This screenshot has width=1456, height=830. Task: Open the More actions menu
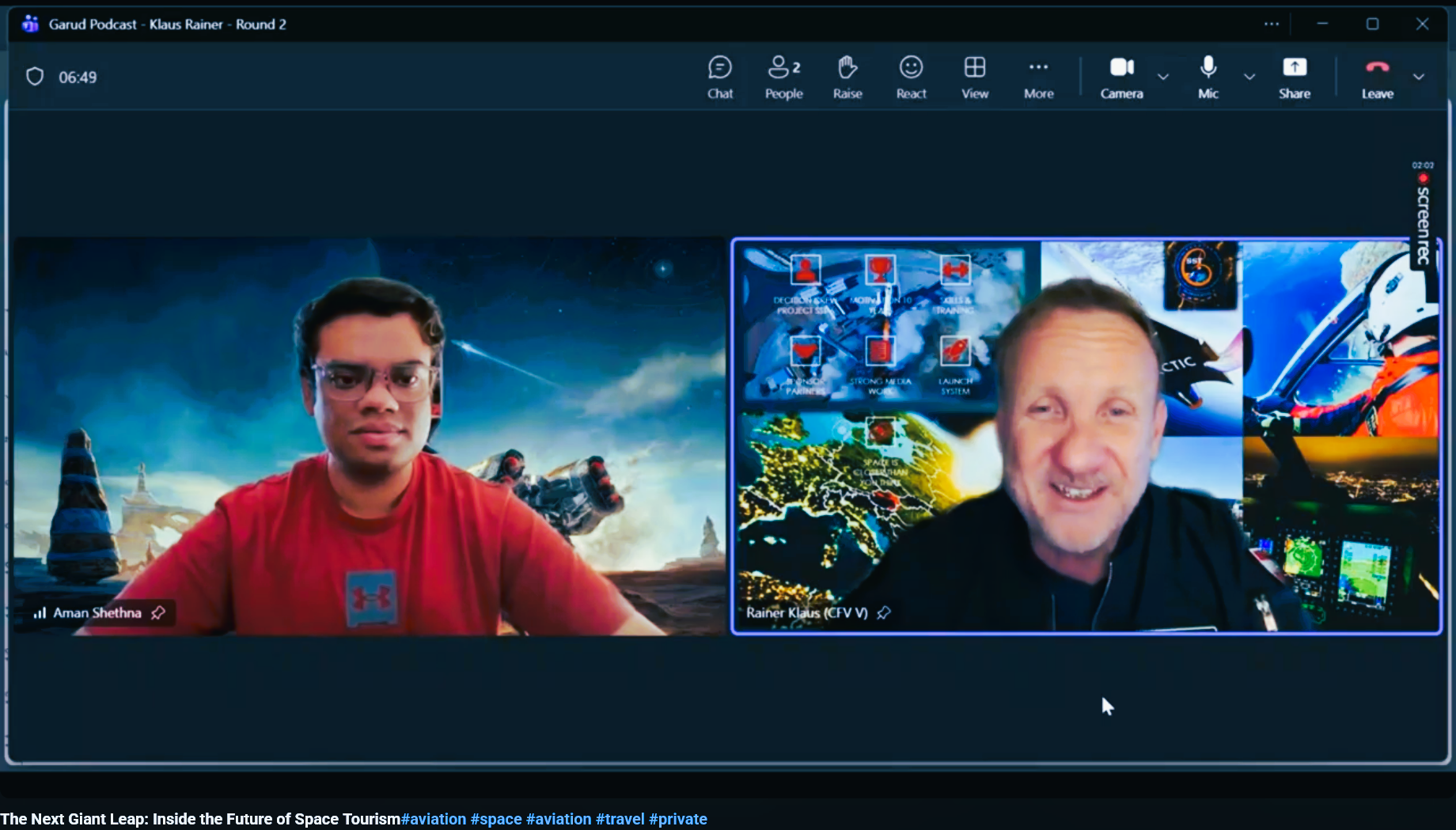click(1038, 78)
